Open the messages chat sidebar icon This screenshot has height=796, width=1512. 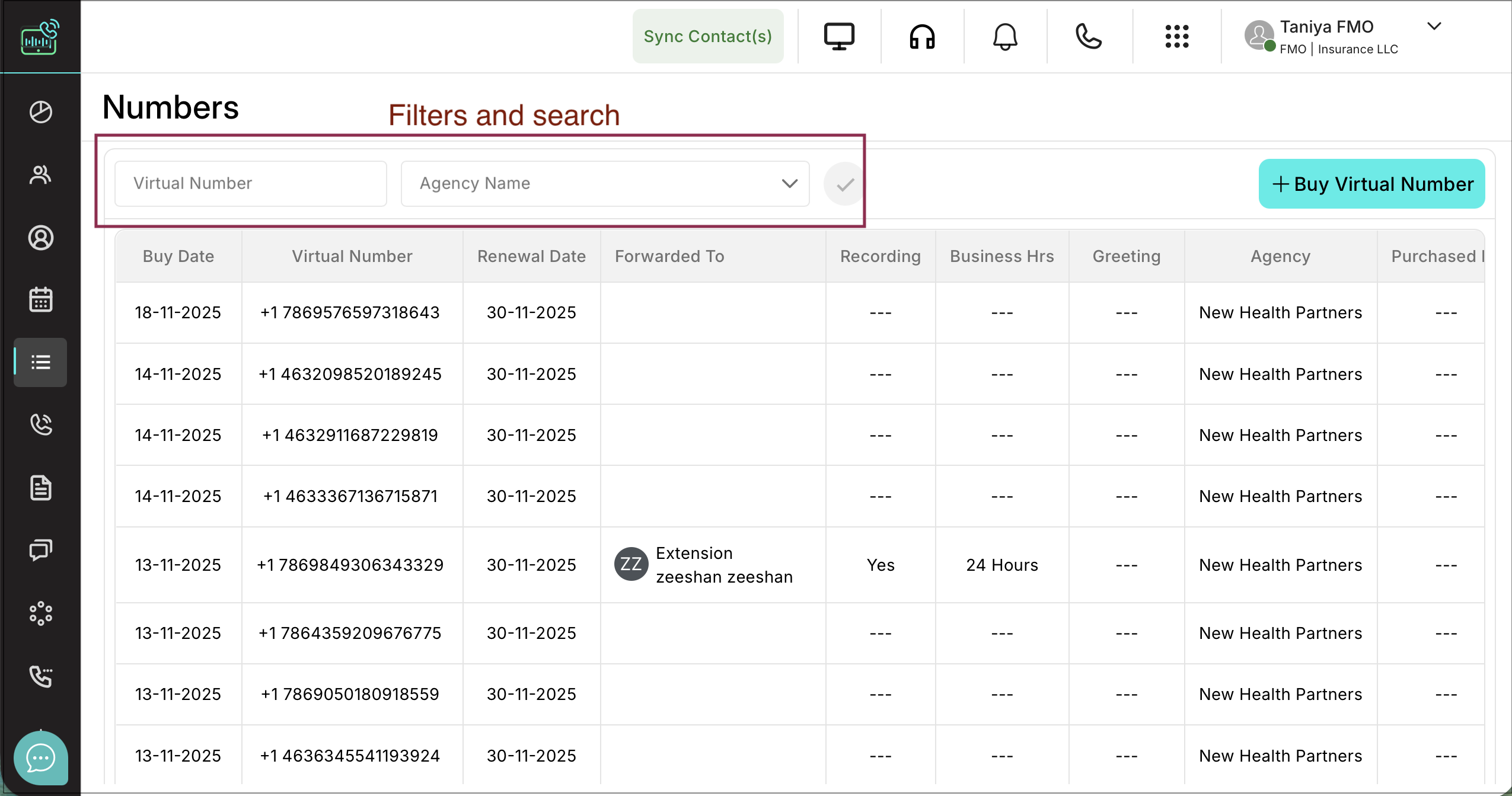pos(40,550)
